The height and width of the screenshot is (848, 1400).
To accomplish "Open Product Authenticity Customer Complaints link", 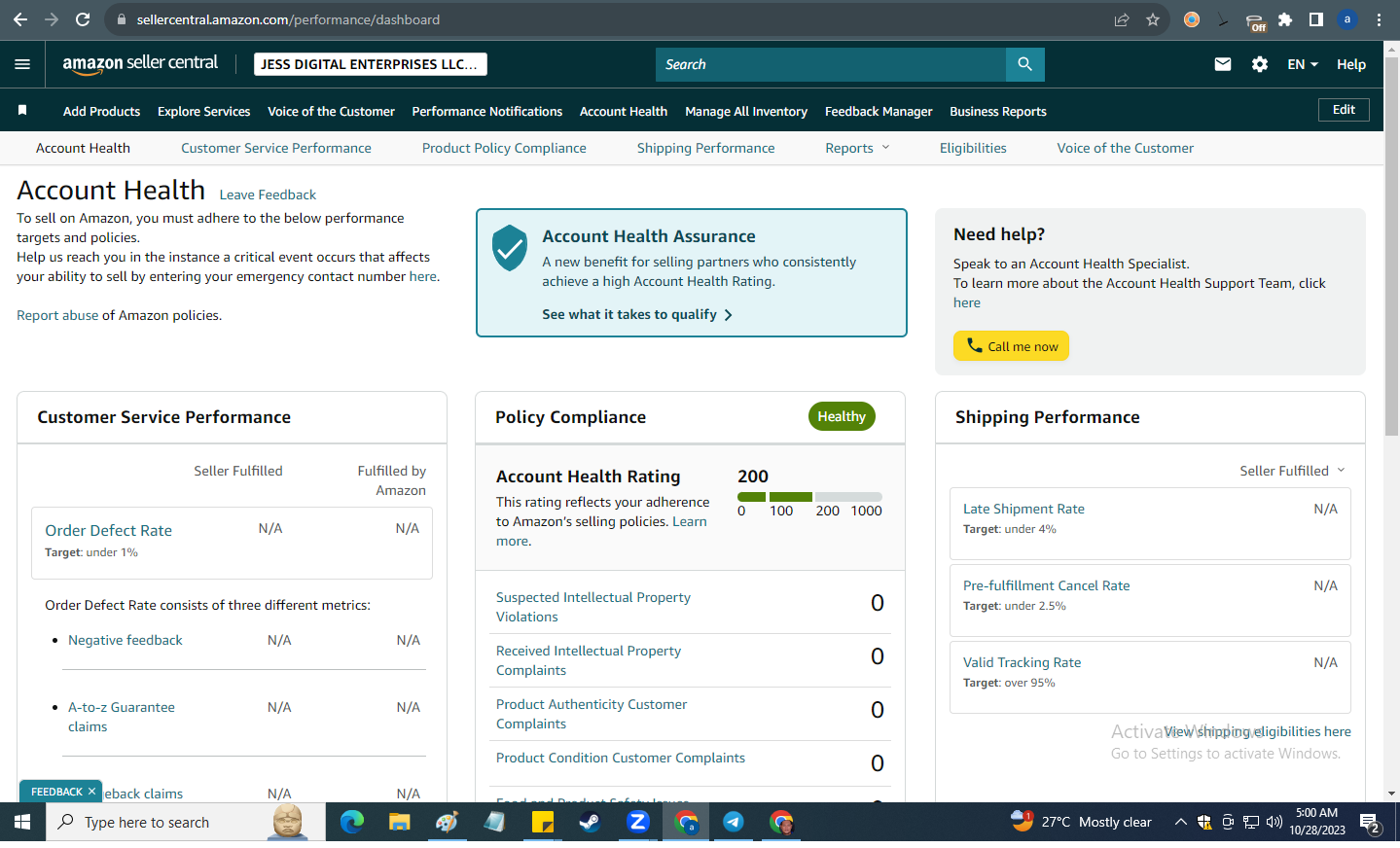I will tap(592, 714).
